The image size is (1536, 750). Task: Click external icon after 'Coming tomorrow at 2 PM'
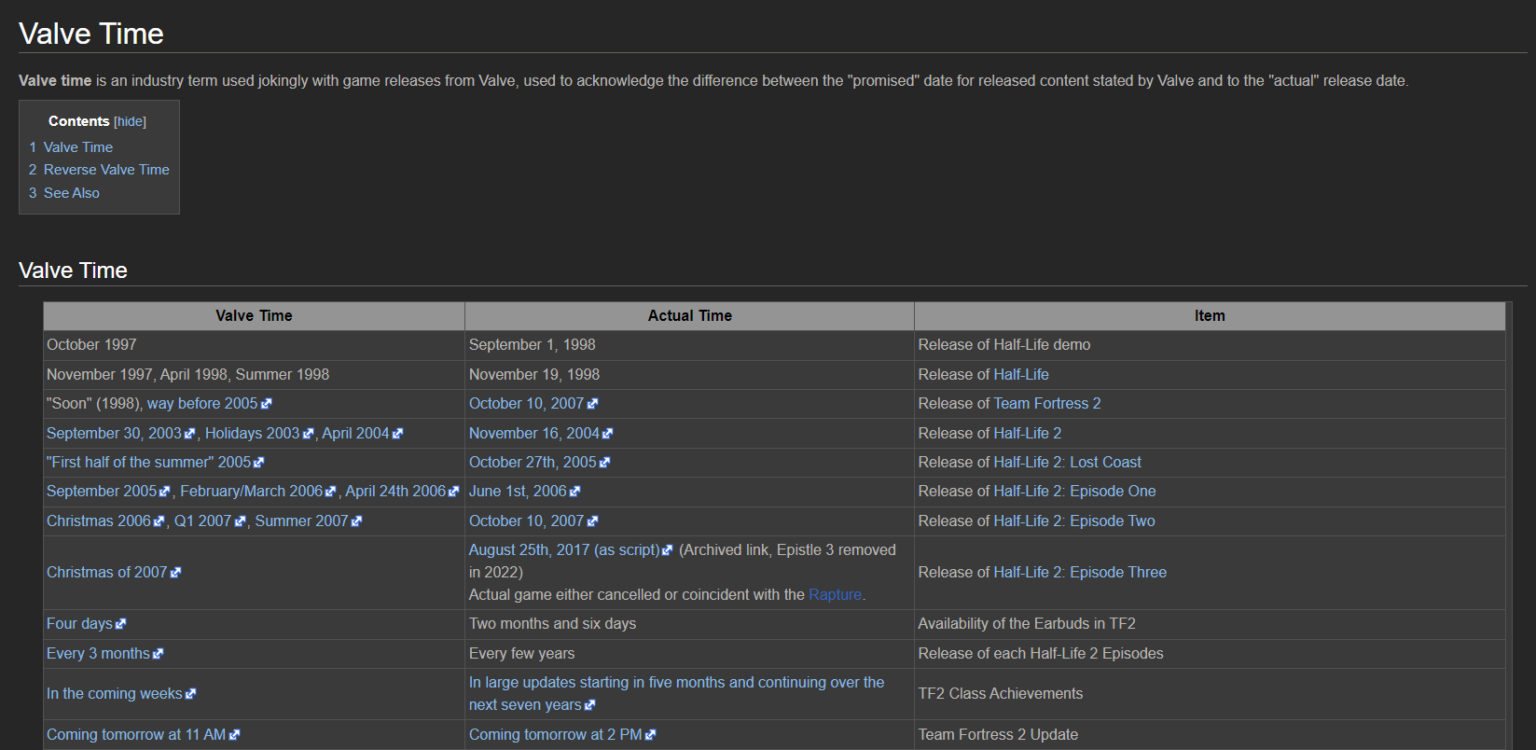pos(651,735)
